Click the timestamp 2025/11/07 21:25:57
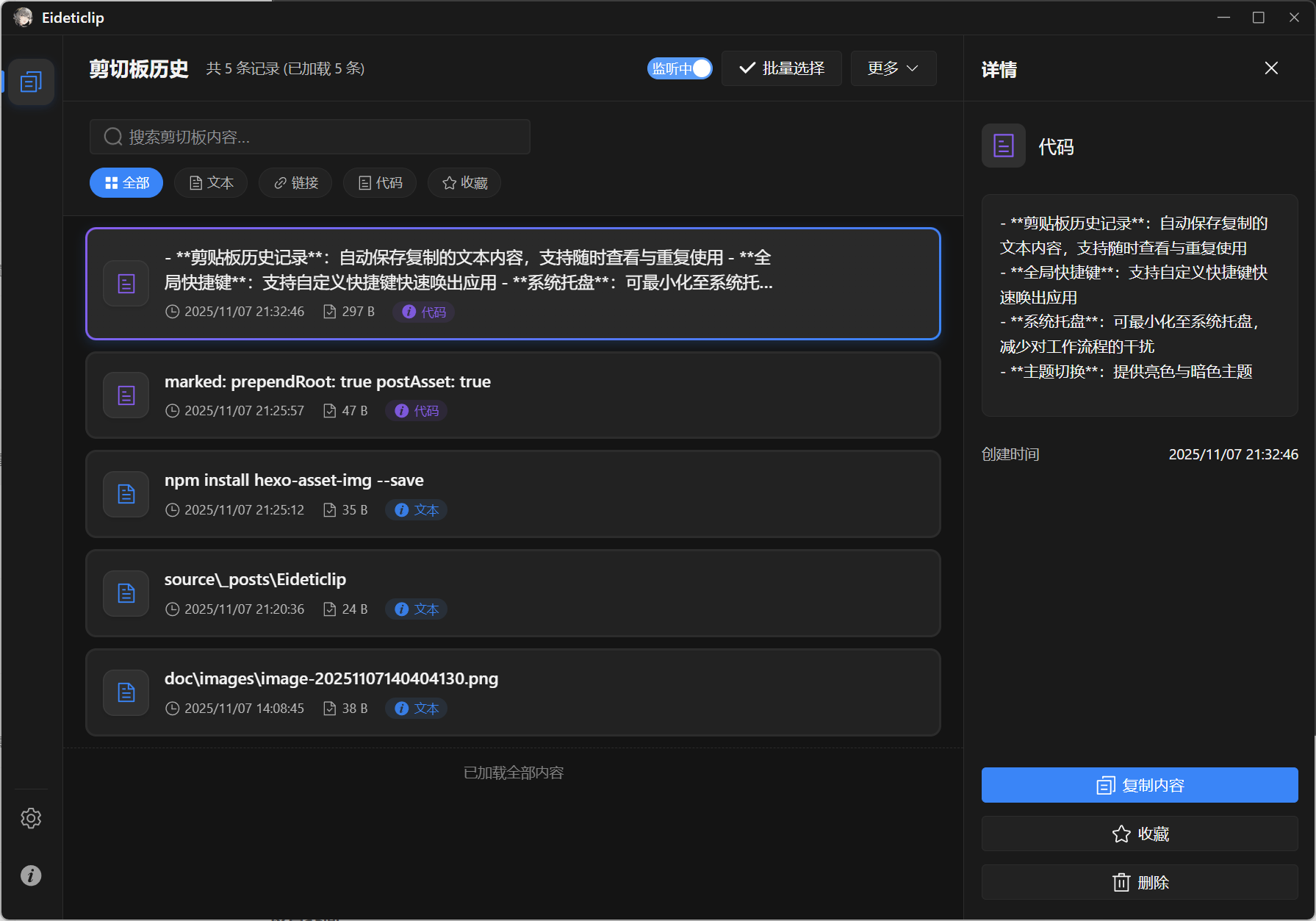 [244, 411]
